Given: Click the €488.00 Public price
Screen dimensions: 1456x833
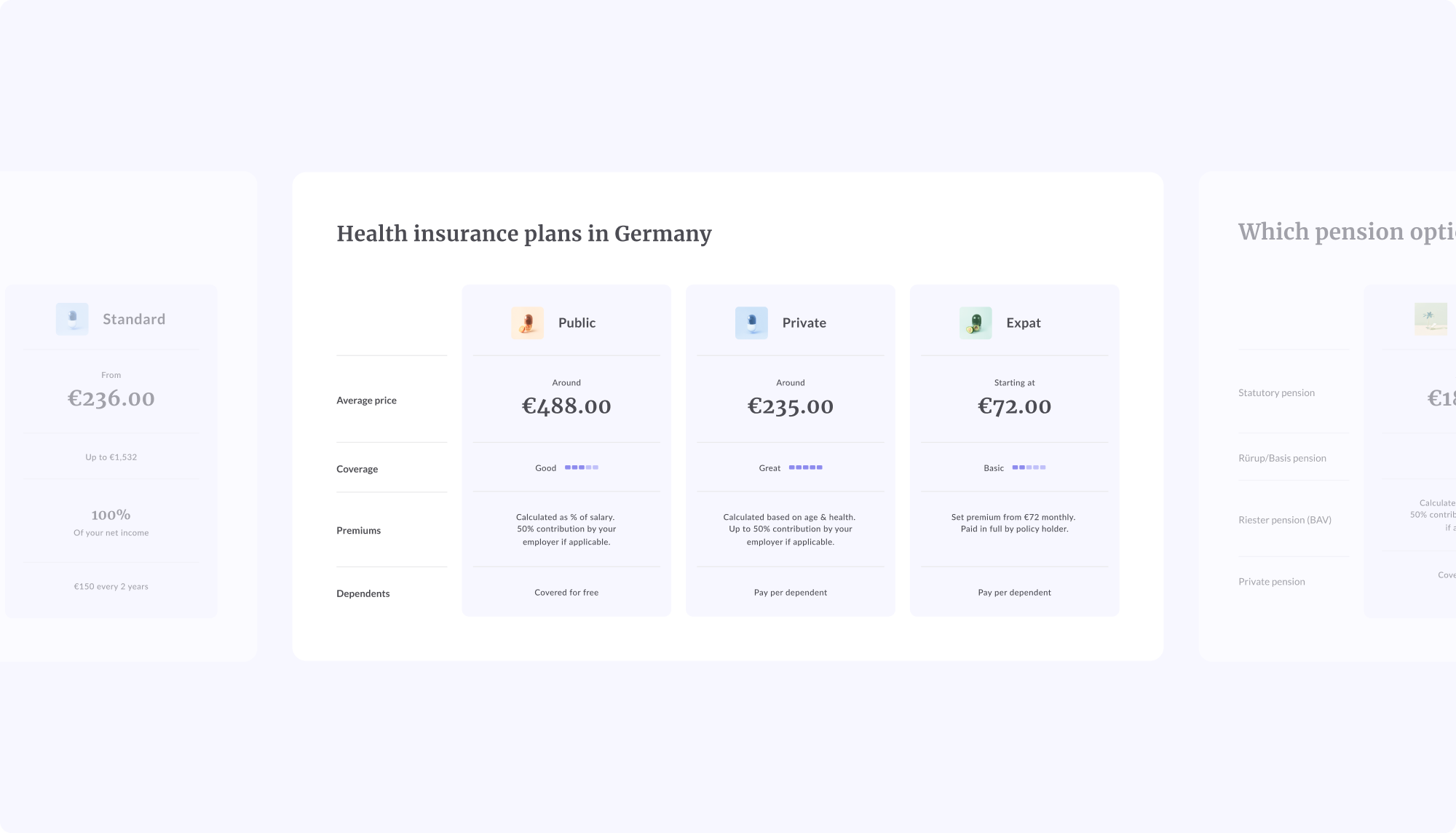Looking at the screenshot, I should (566, 406).
